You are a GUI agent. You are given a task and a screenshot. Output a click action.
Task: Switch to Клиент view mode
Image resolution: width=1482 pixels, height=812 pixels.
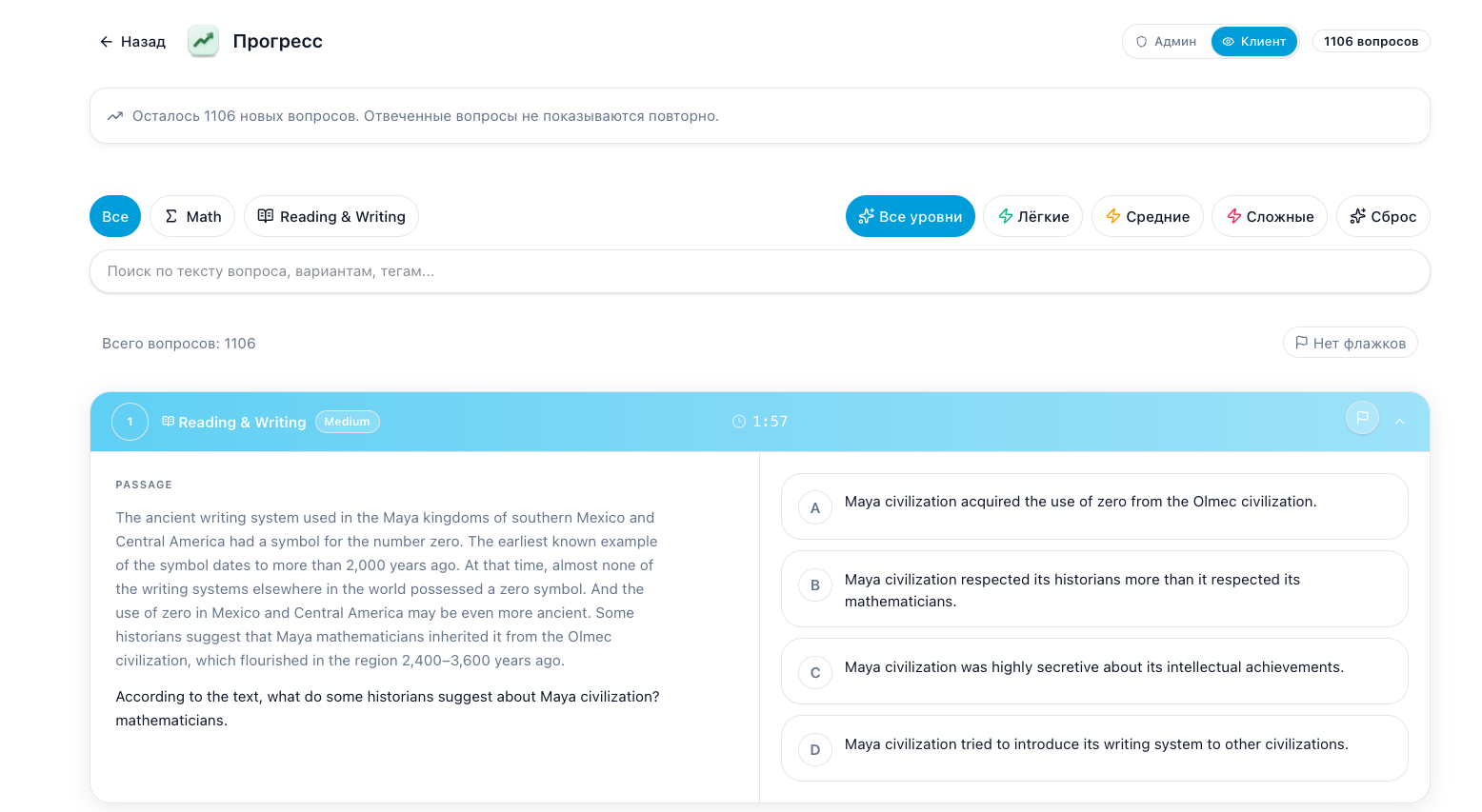(1253, 42)
